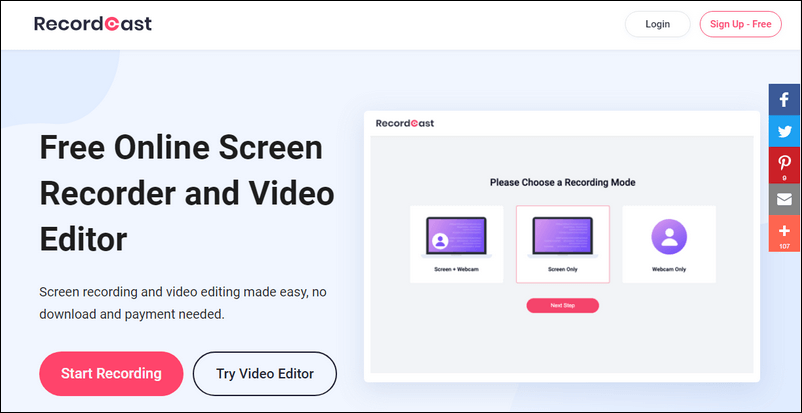Open Try Video Editor
The width and height of the screenshot is (802, 413).
pos(265,374)
